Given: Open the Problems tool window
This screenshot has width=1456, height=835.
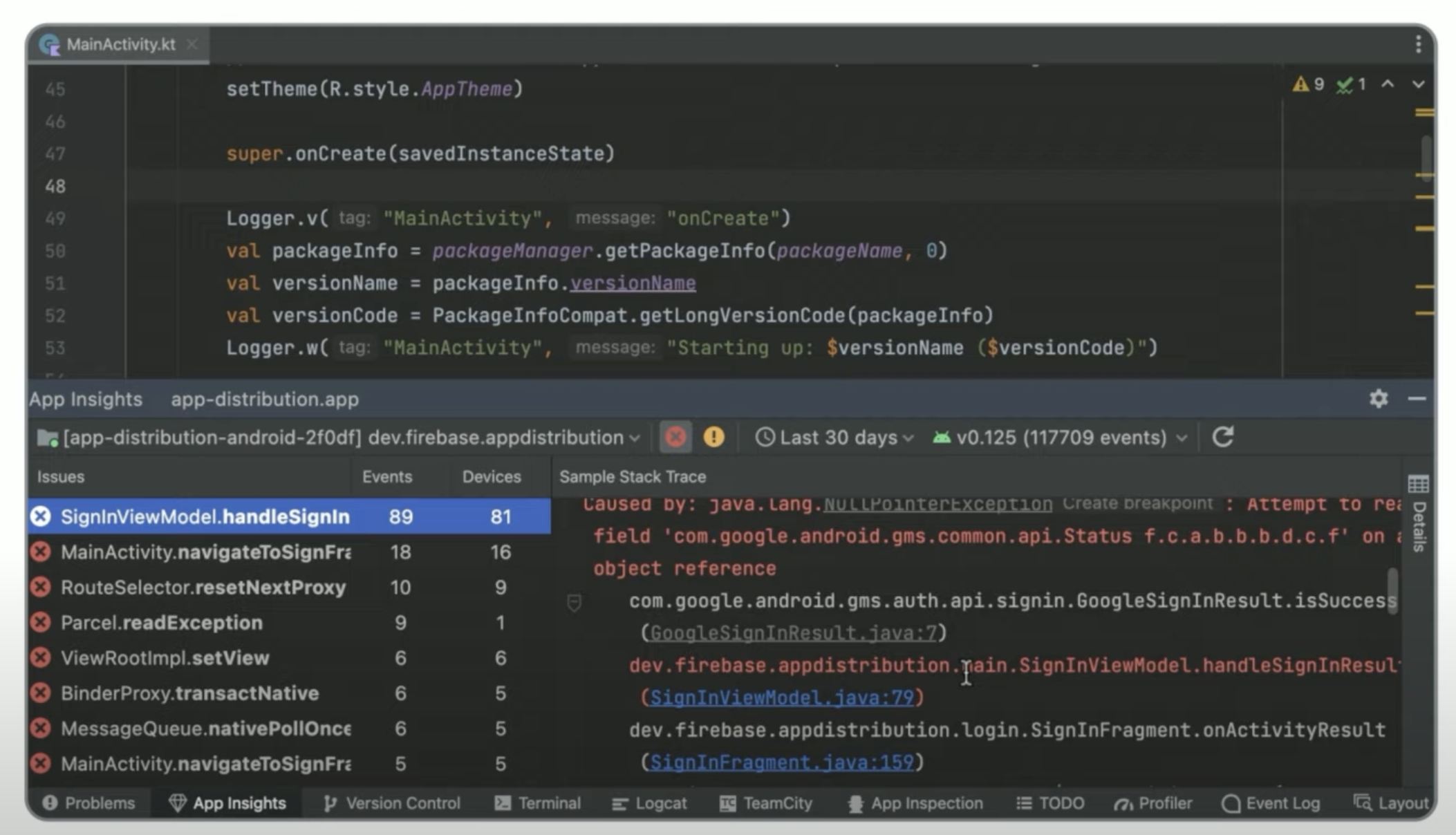Looking at the screenshot, I should pos(88,803).
